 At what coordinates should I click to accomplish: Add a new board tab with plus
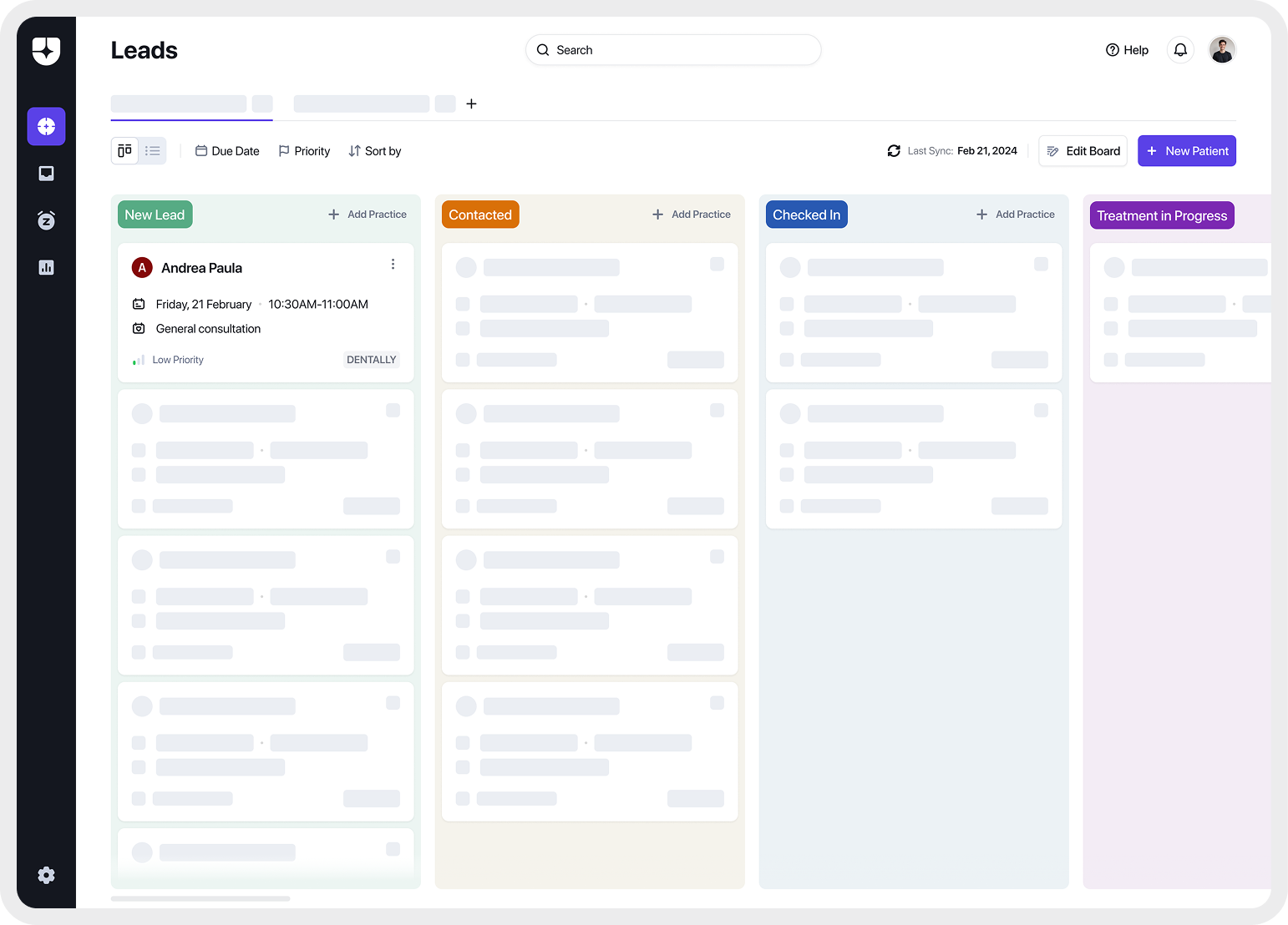tap(471, 104)
